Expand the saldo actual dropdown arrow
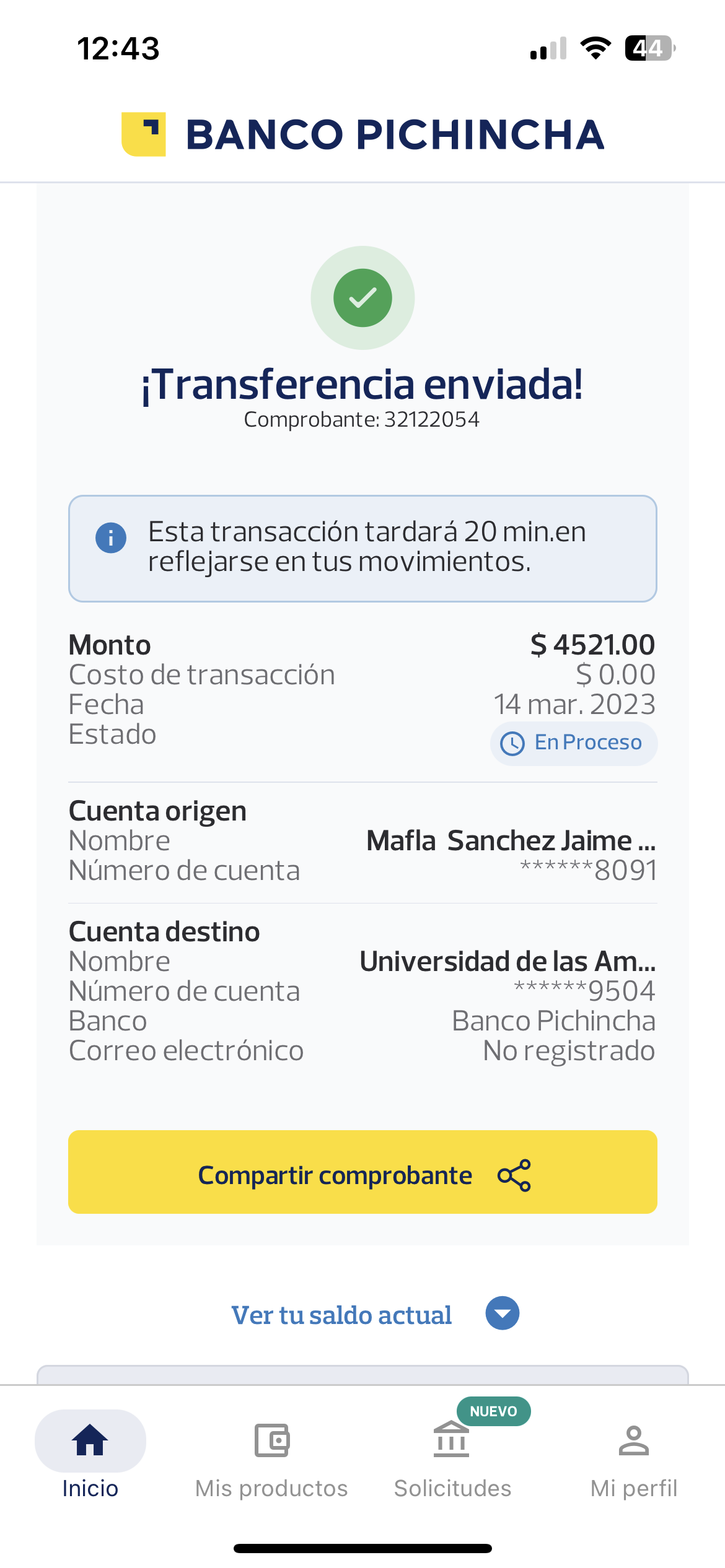Screen dimensions: 725x1568 [503, 1313]
